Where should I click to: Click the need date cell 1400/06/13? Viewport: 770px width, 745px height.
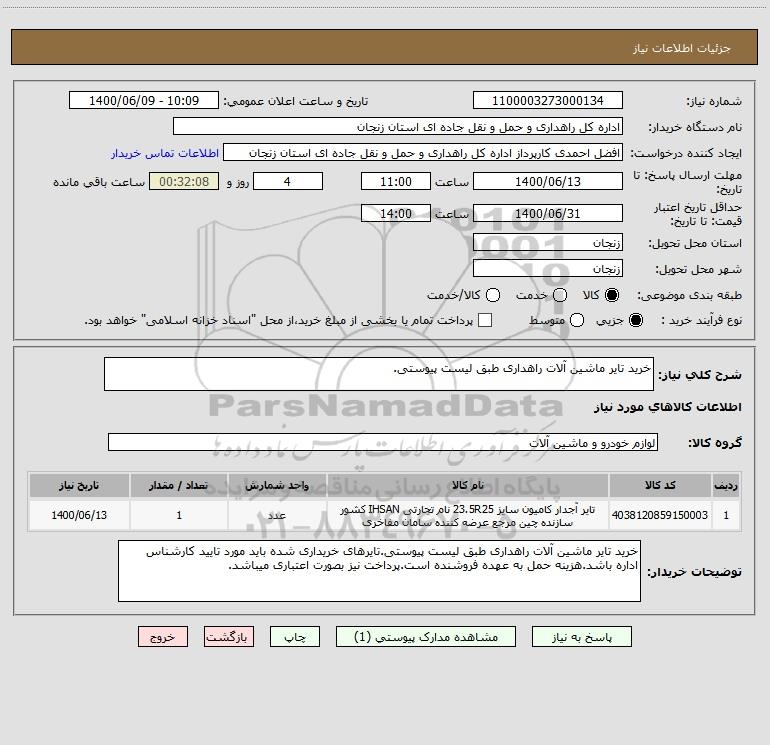coord(79,515)
